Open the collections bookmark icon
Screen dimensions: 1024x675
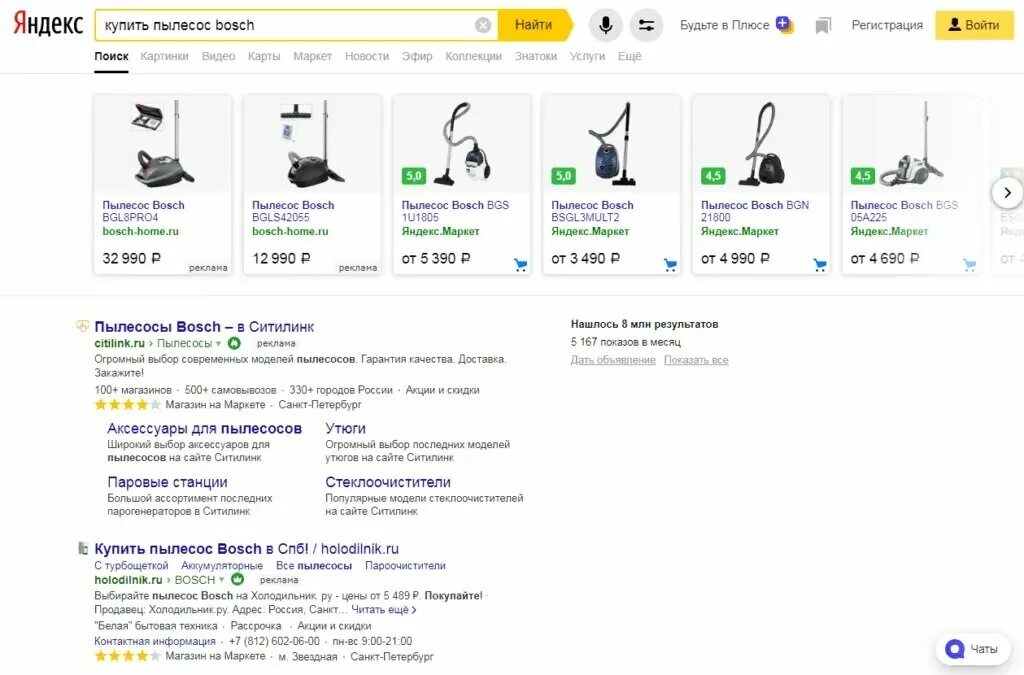click(x=823, y=25)
